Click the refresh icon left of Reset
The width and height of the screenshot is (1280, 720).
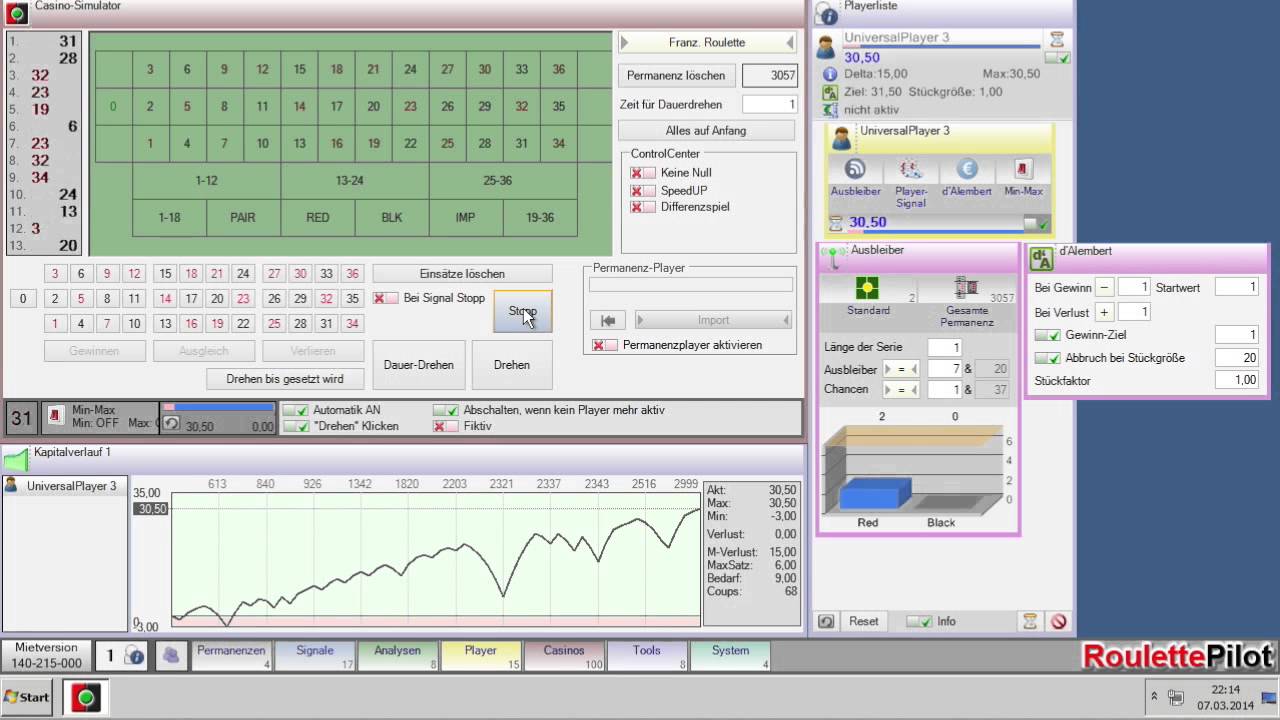826,621
